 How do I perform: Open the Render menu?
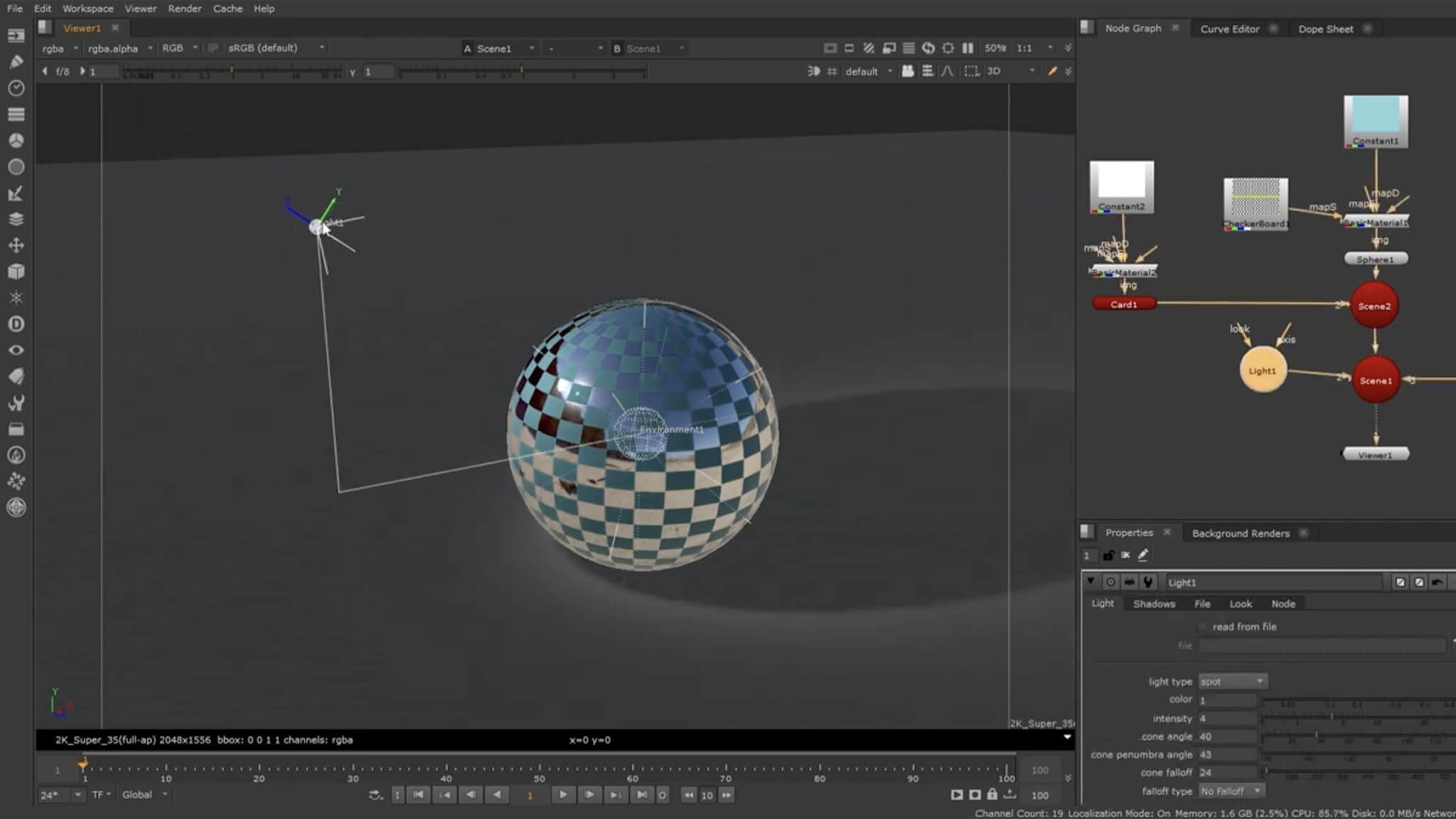(185, 9)
